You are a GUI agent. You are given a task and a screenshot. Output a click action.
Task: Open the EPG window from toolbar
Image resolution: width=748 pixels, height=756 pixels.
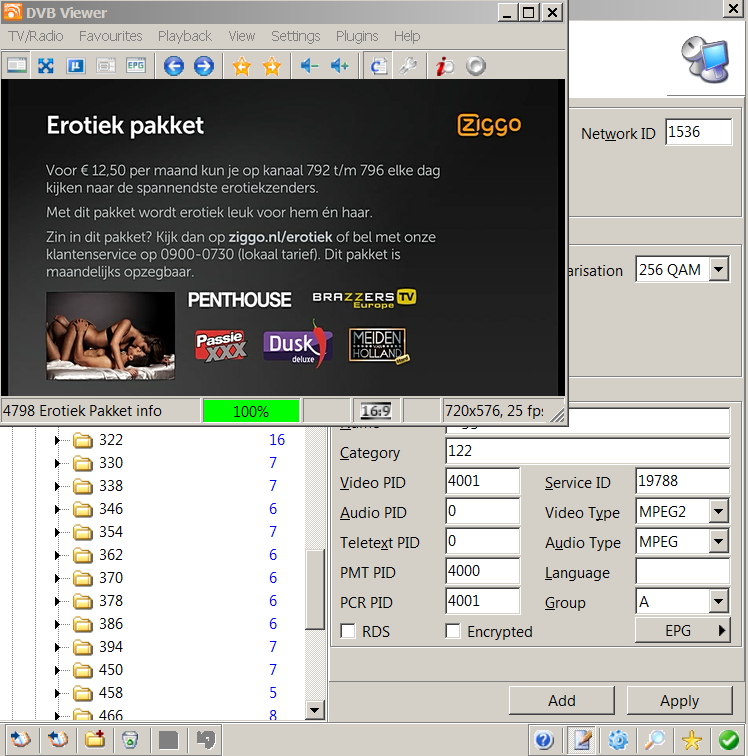(135, 66)
